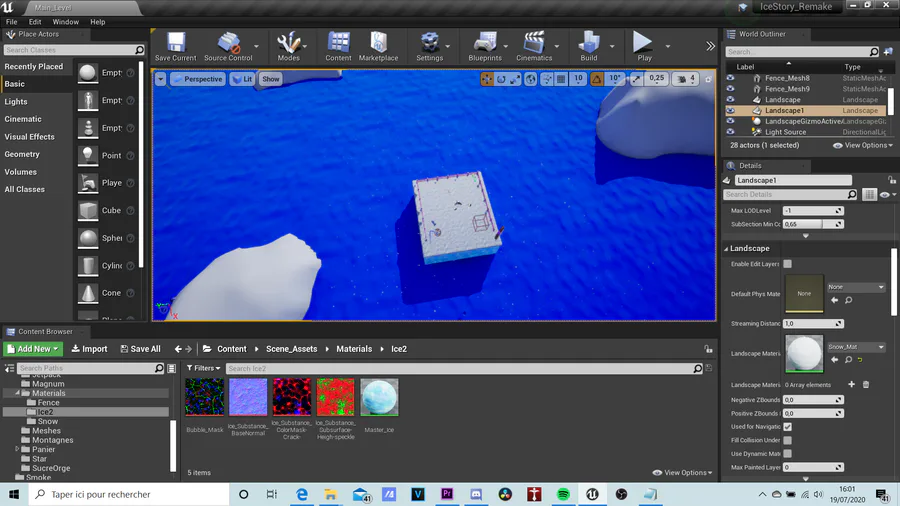Toggle rotation snap angle icon
Viewport: 900px width, 506px height.
click(597, 79)
